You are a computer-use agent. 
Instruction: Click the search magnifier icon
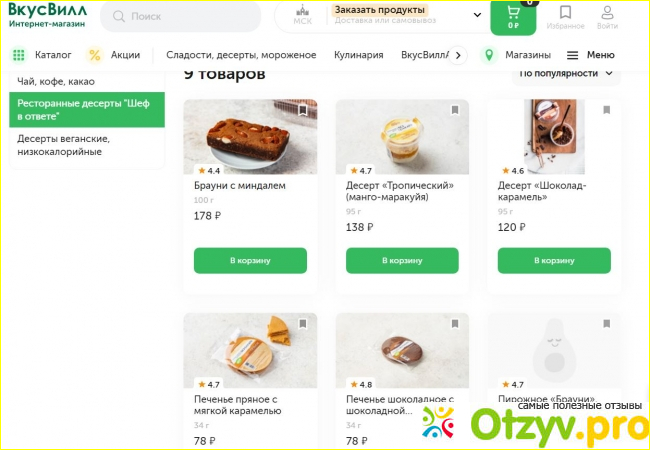tap(118, 17)
